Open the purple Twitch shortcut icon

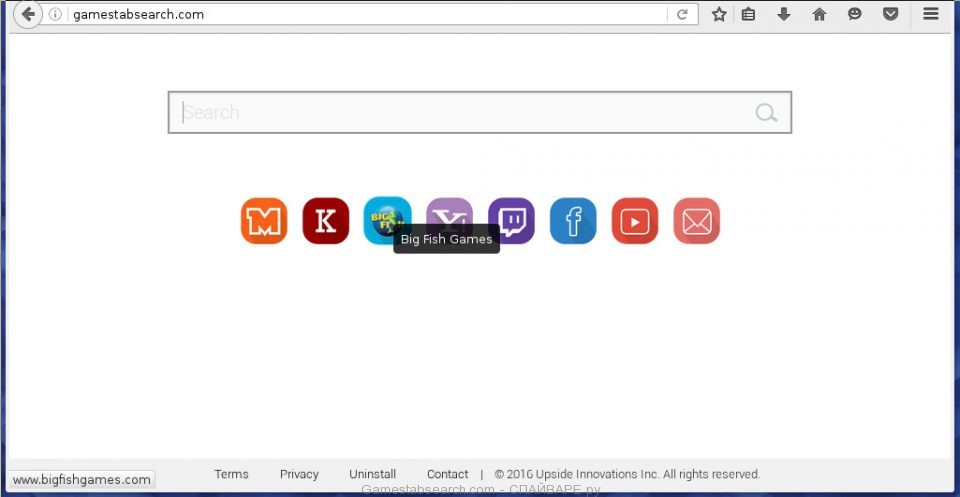coord(511,221)
